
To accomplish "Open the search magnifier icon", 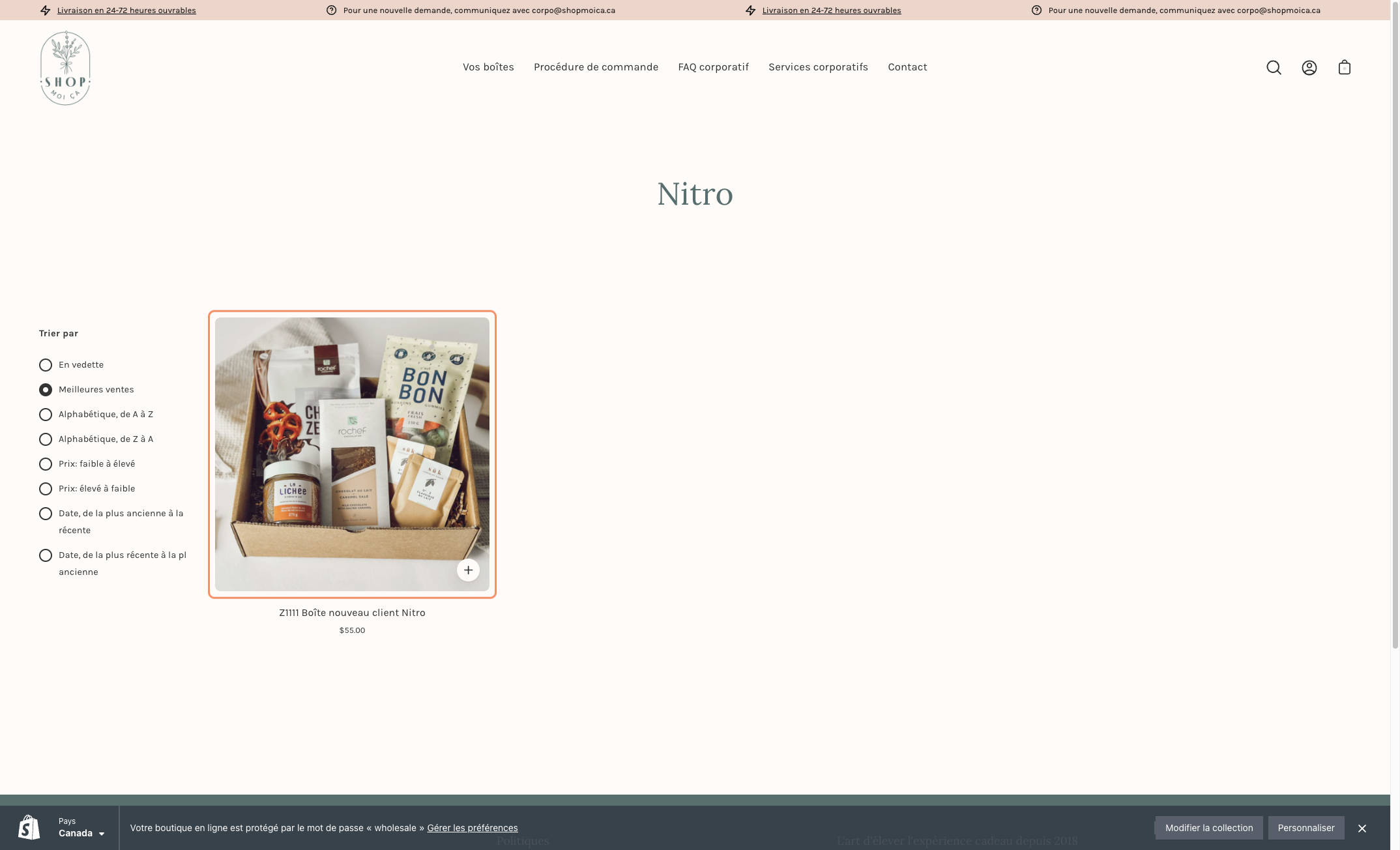I will click(1274, 68).
